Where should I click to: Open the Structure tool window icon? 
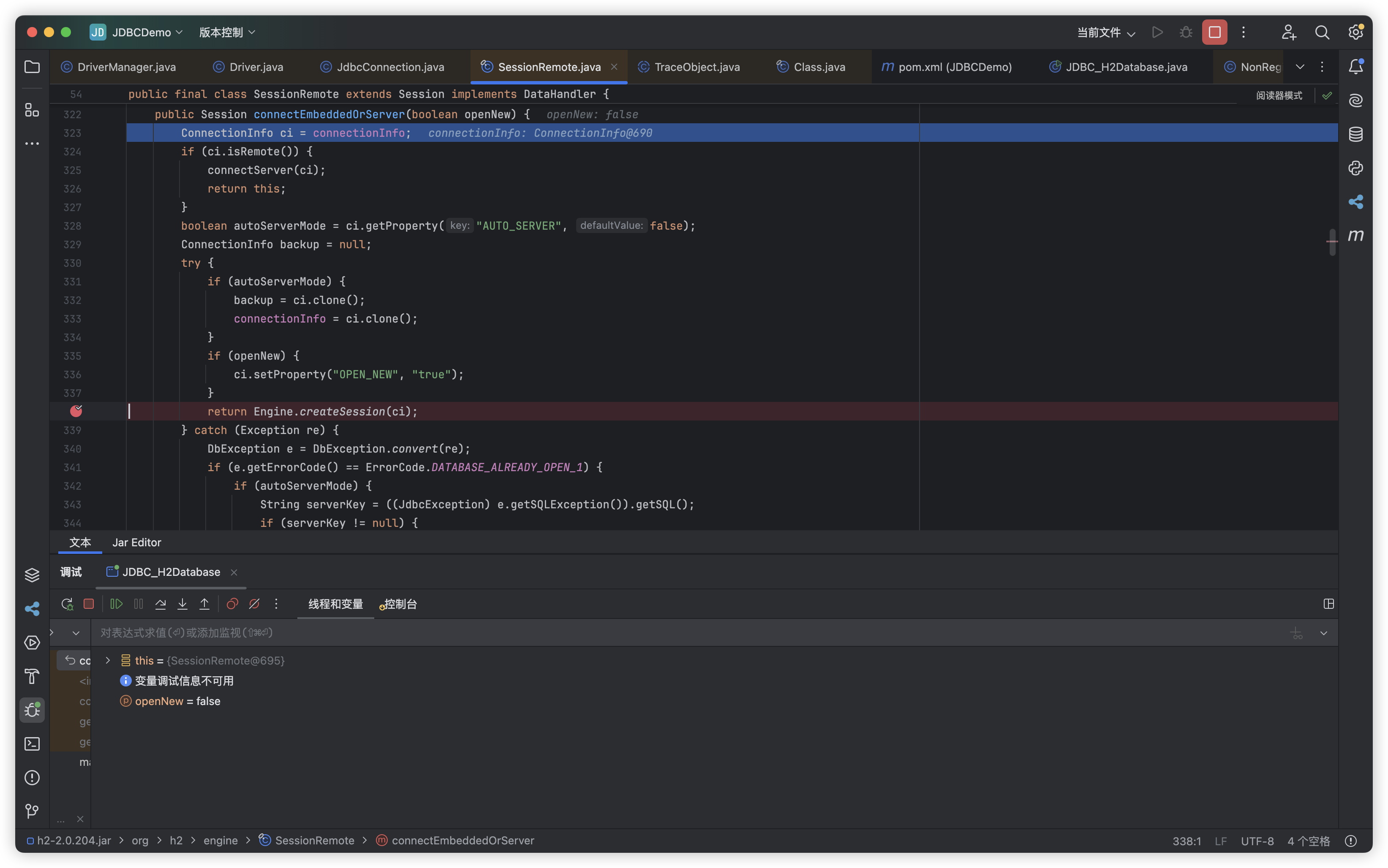pyautogui.click(x=32, y=110)
